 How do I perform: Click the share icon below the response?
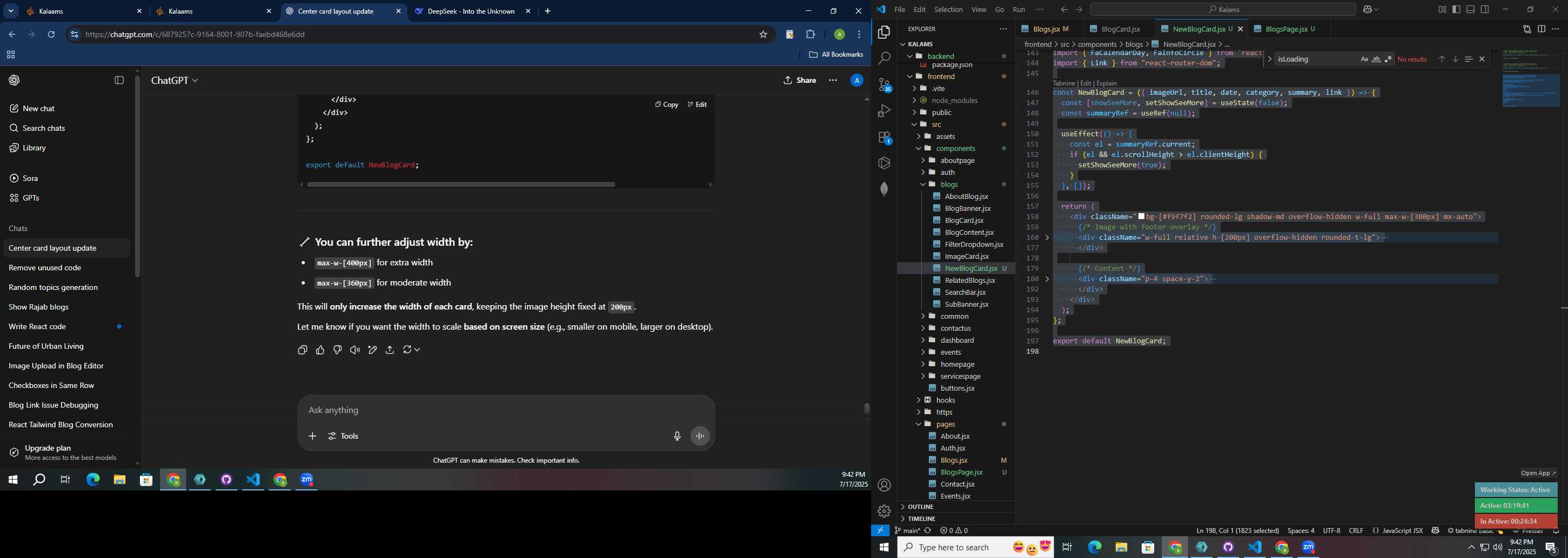(390, 350)
